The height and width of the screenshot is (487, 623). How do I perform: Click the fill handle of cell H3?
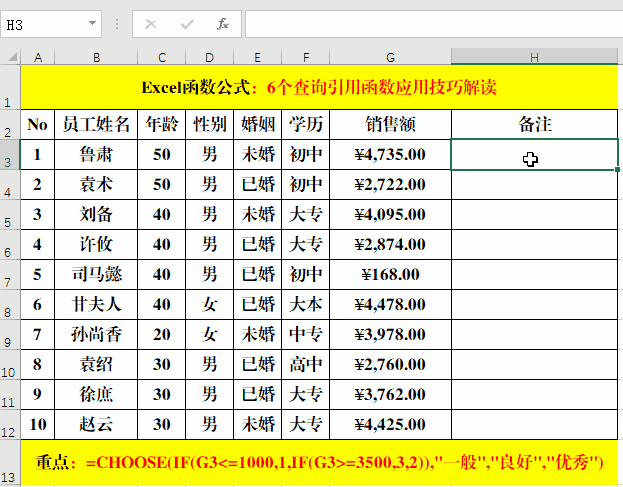click(x=617, y=170)
